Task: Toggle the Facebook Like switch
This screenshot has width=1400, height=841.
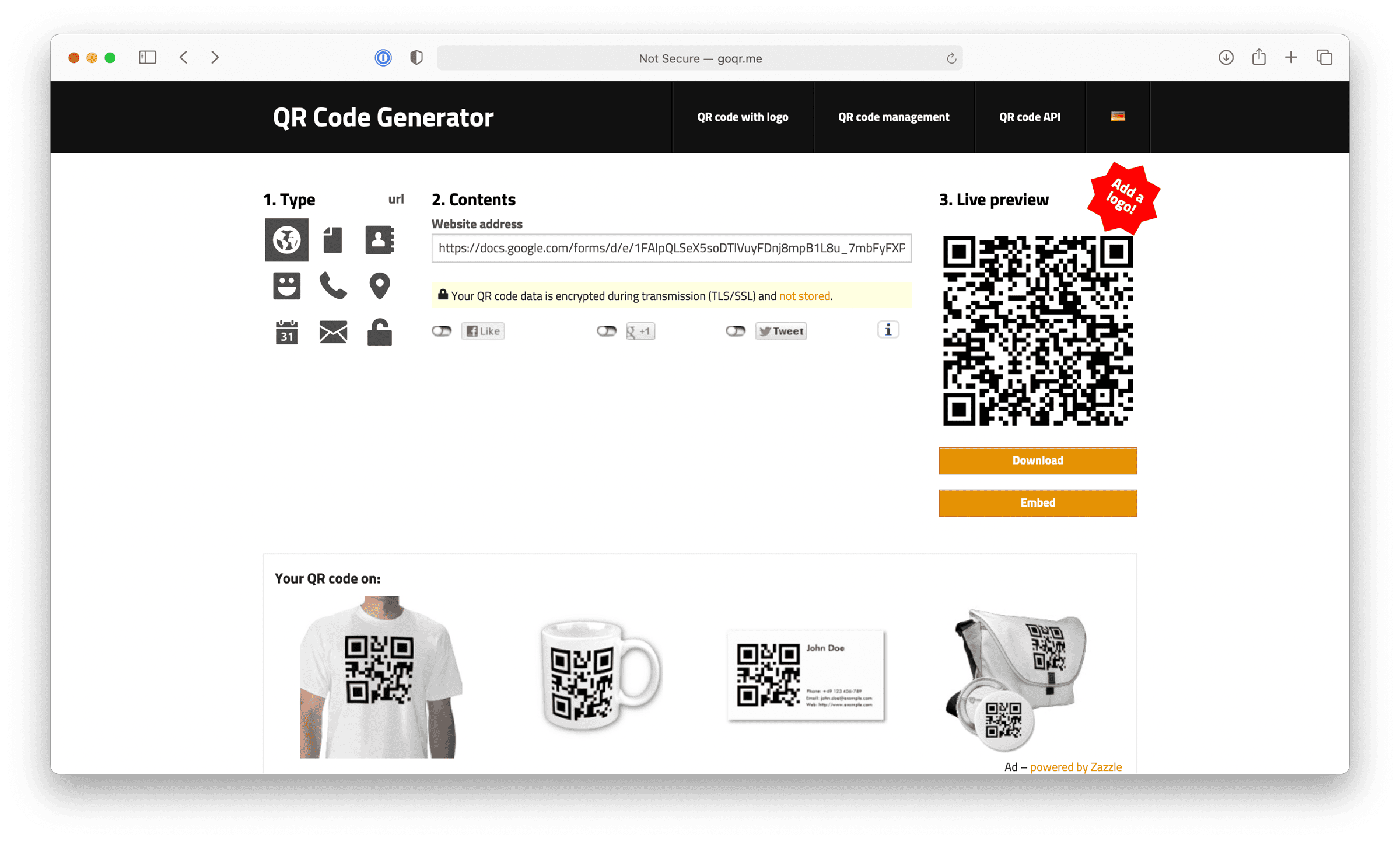Action: 442,331
